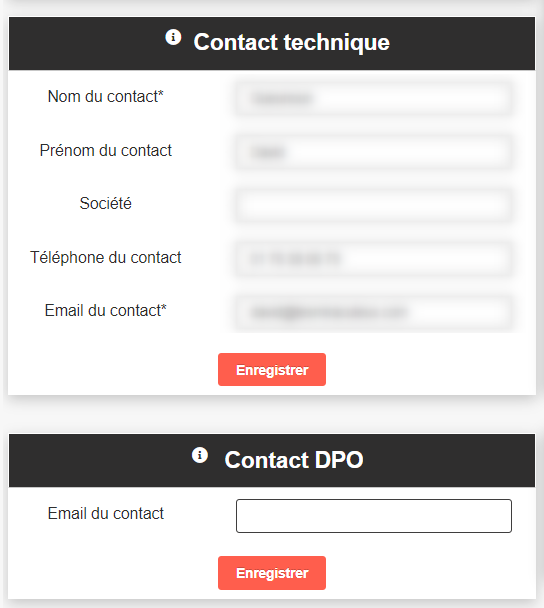Click into the Société input field
Screen dimensions: 544x608
(x=373, y=205)
